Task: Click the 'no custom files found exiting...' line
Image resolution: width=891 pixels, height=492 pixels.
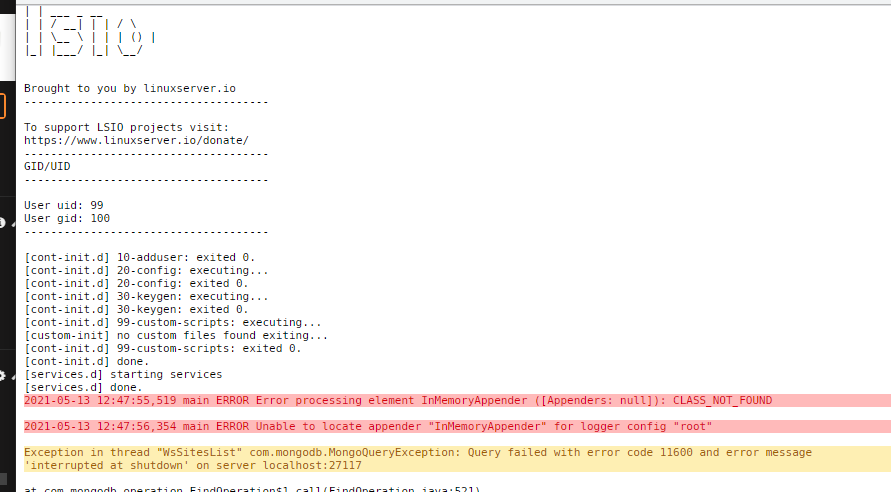Action: click(x=176, y=336)
